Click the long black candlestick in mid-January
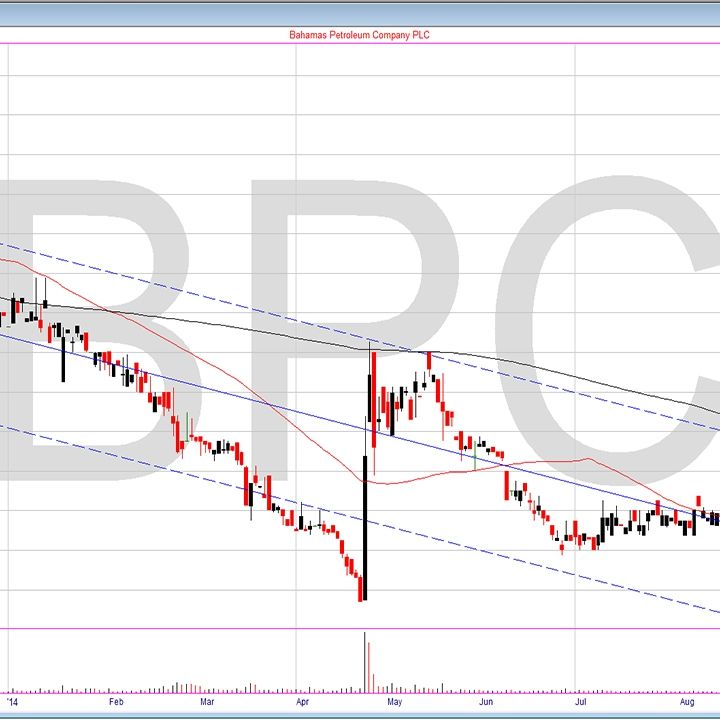Image resolution: width=720 pixels, height=720 pixels. point(63,358)
